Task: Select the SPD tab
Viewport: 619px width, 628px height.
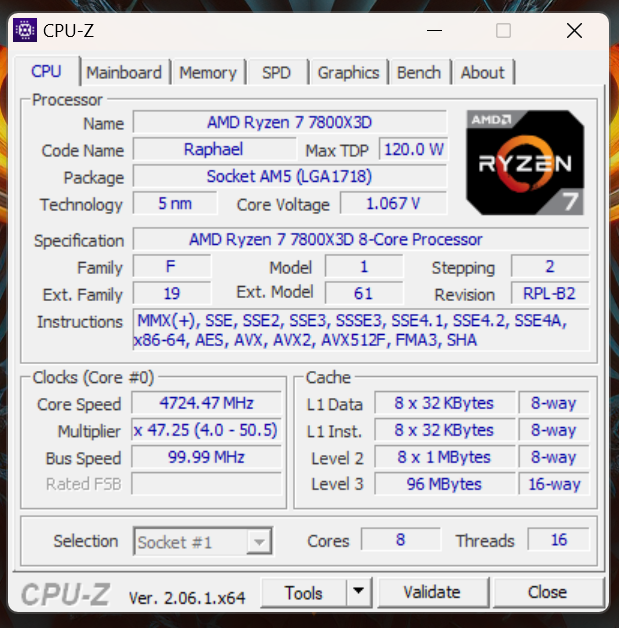Action: point(276,73)
